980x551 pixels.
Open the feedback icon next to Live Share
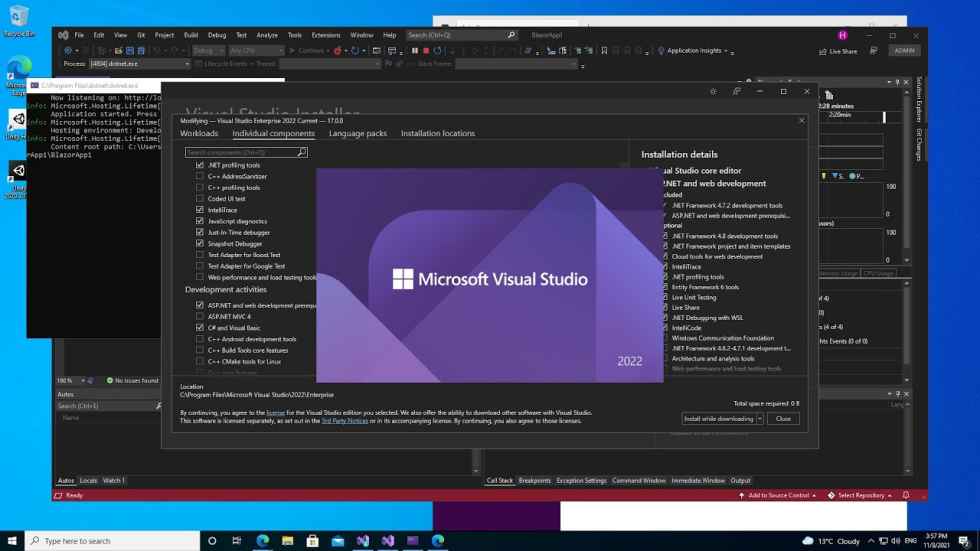874,51
